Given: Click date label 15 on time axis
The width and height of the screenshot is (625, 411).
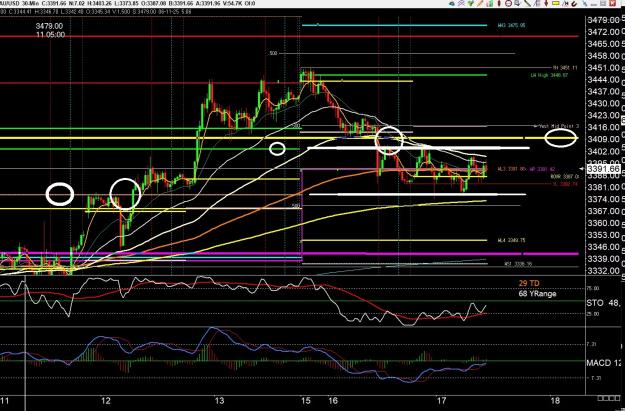Looking at the screenshot, I should 306,400.
